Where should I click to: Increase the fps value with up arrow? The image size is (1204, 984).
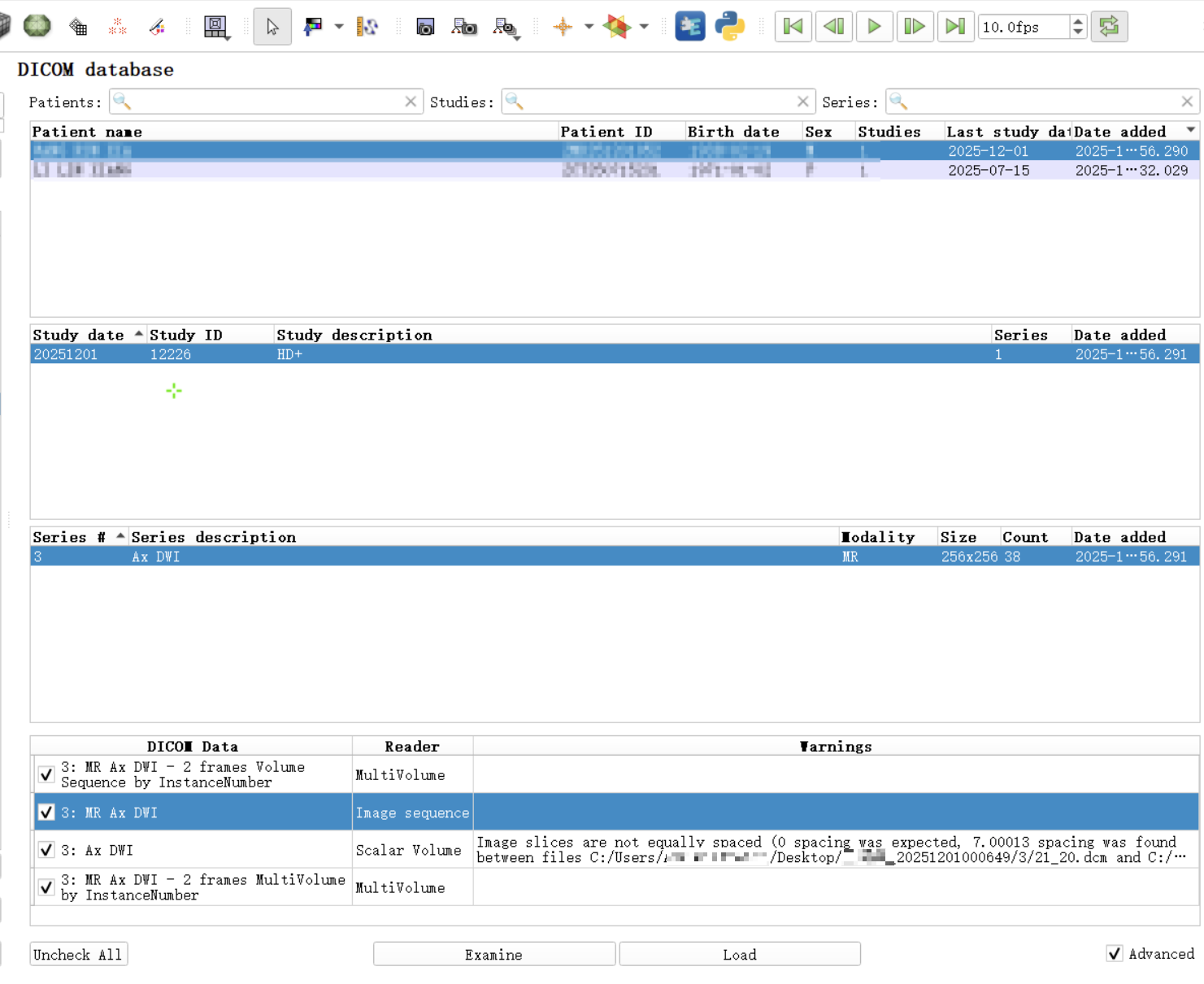tap(1078, 22)
